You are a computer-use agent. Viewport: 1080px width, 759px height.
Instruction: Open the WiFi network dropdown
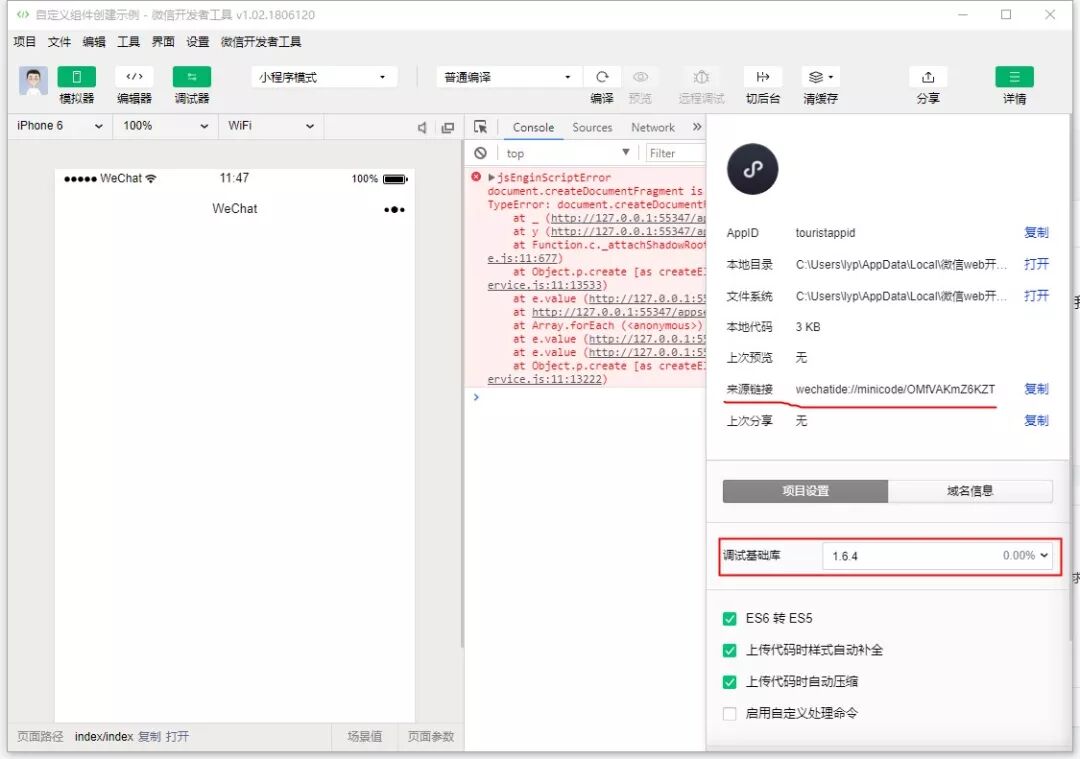[271, 126]
